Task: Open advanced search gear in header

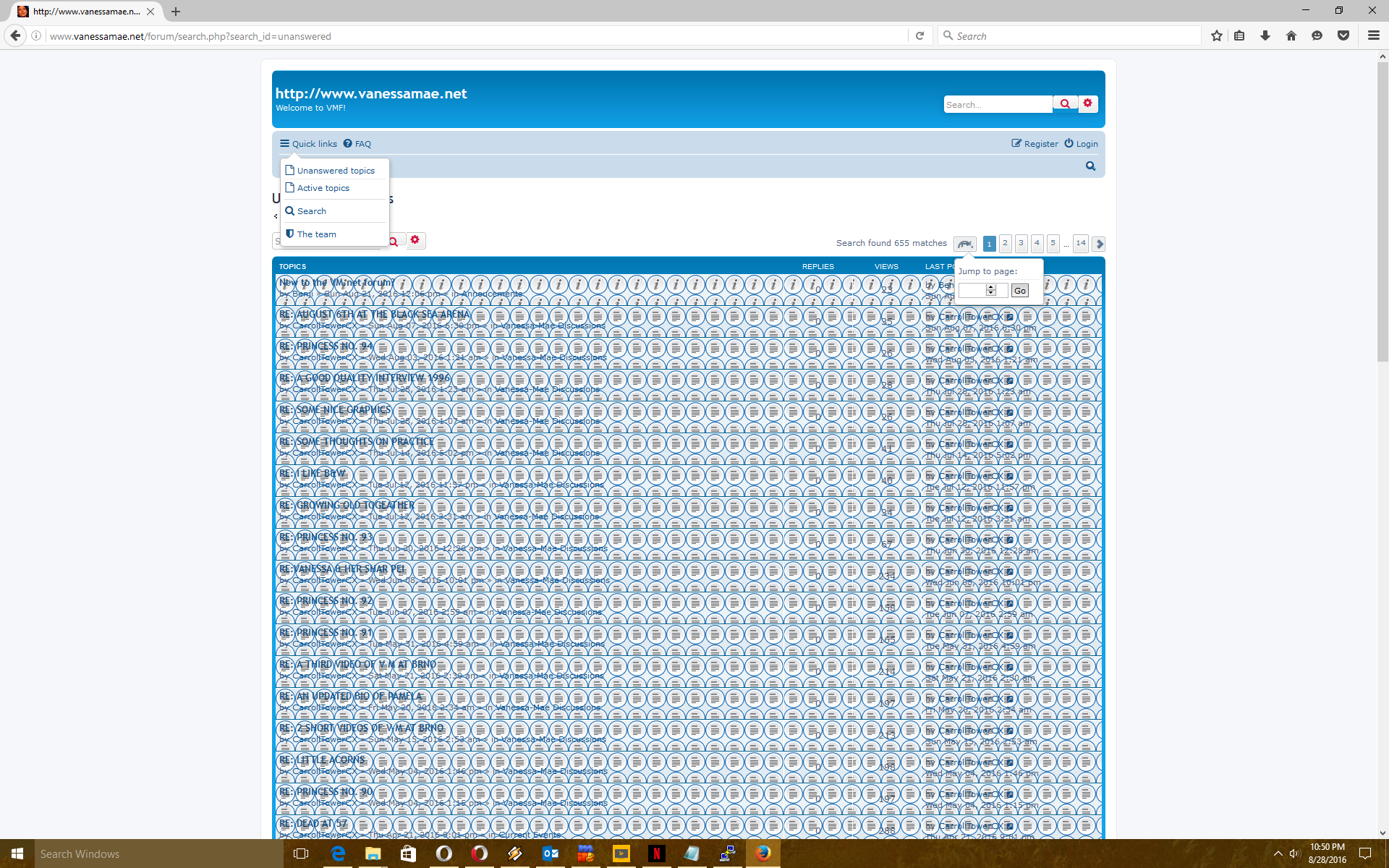Action: coord(1087,103)
